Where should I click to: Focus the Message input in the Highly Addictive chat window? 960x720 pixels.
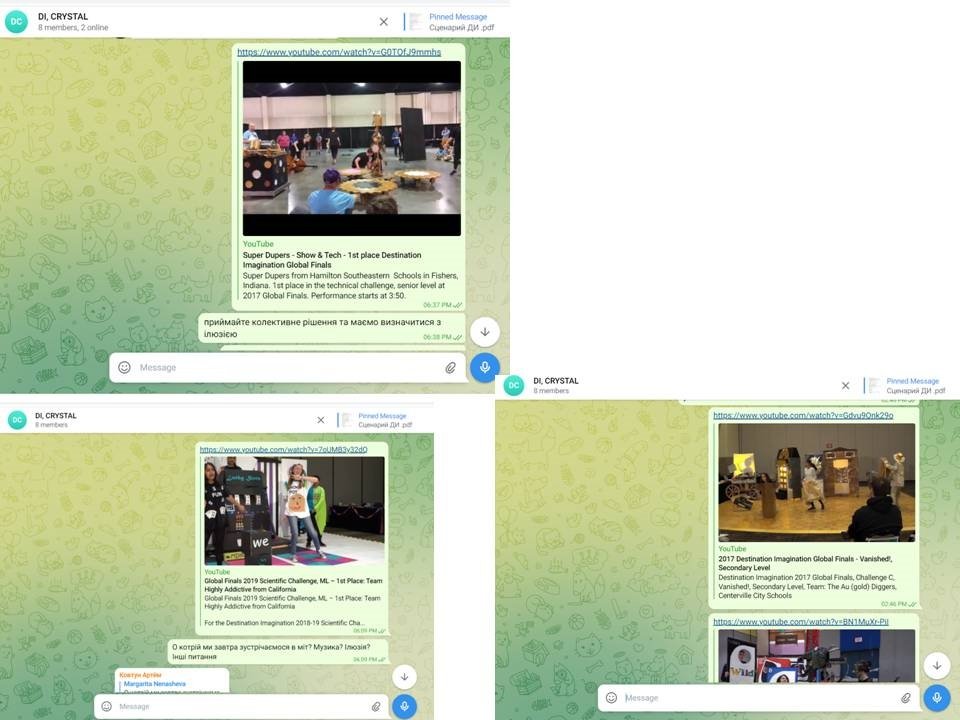pos(242,706)
